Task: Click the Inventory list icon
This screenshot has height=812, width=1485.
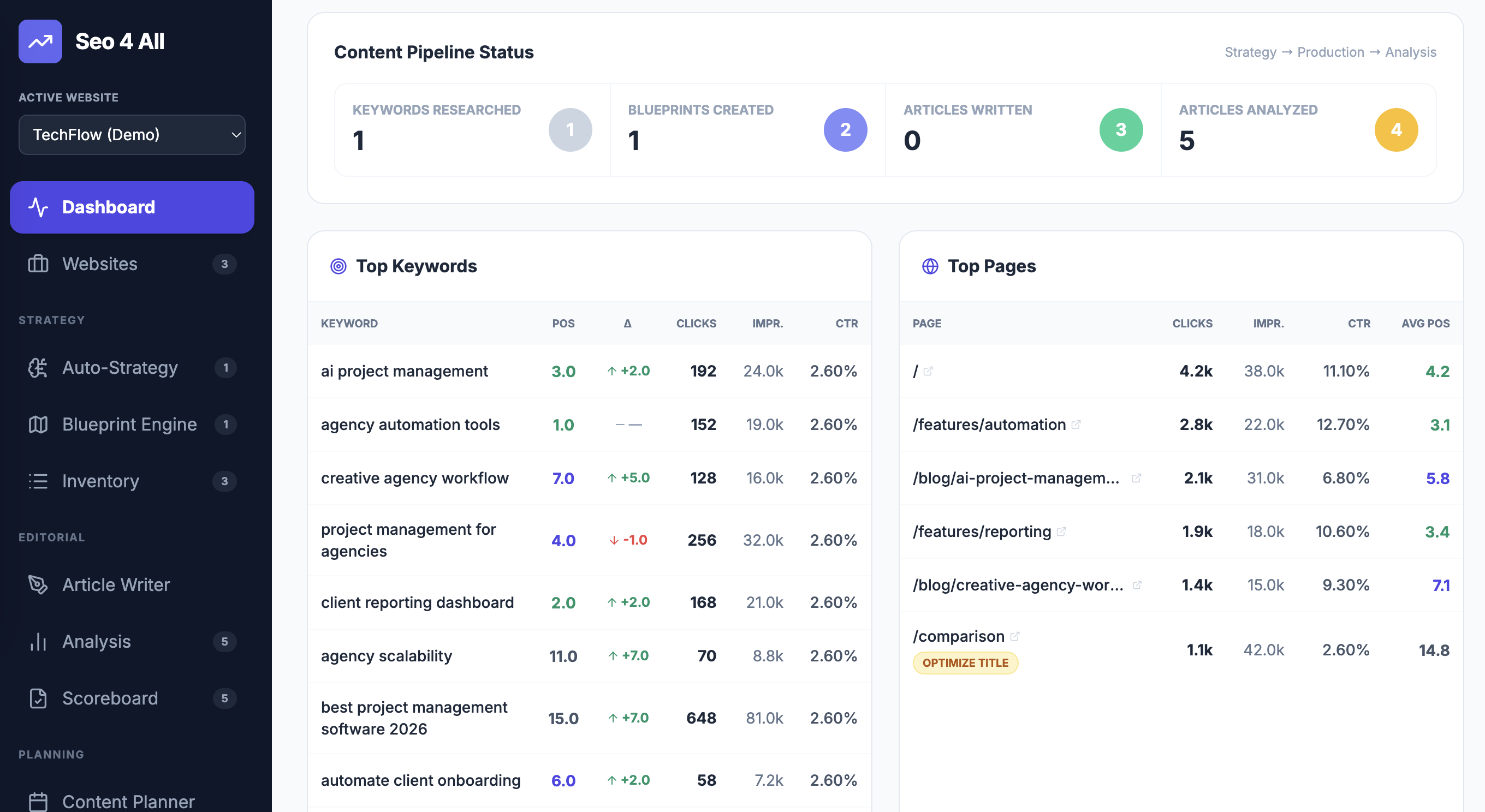Action: (x=38, y=481)
